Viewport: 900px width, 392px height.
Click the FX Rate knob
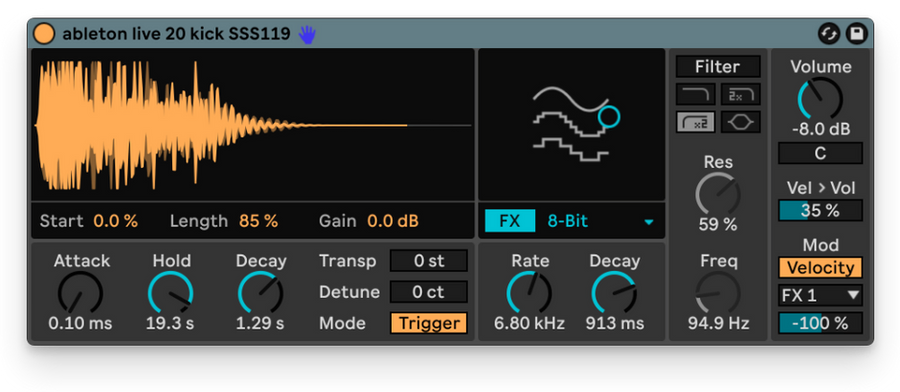pyautogui.click(x=529, y=293)
